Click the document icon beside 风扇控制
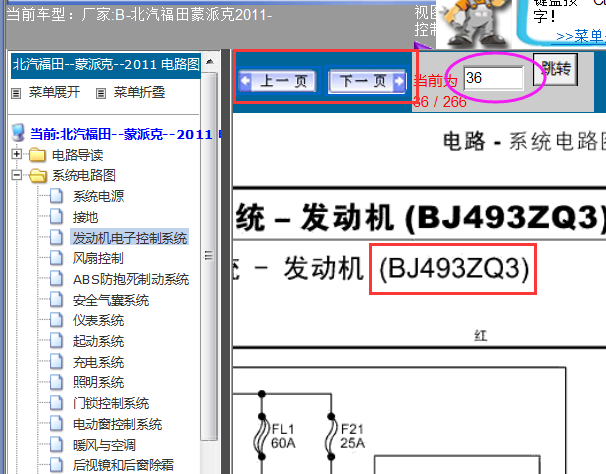 [x=56, y=257]
